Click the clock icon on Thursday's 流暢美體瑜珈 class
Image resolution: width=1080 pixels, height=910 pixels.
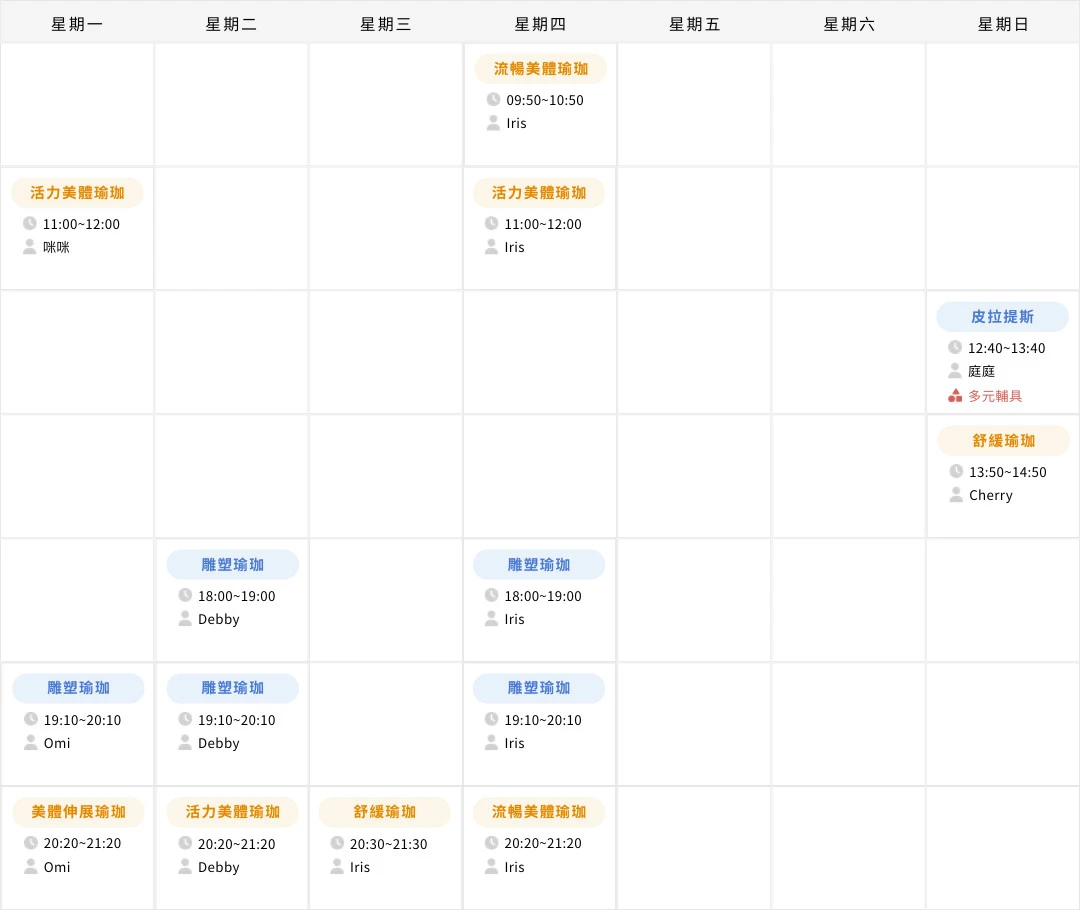[x=491, y=100]
